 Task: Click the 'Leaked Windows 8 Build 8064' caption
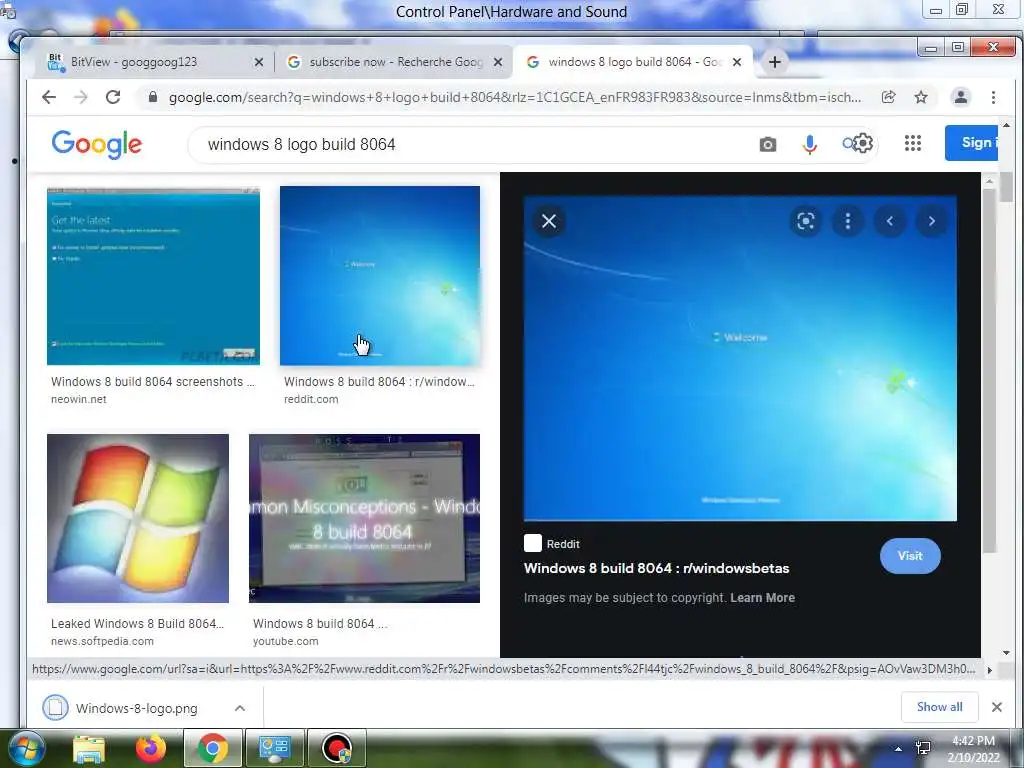coord(137,624)
